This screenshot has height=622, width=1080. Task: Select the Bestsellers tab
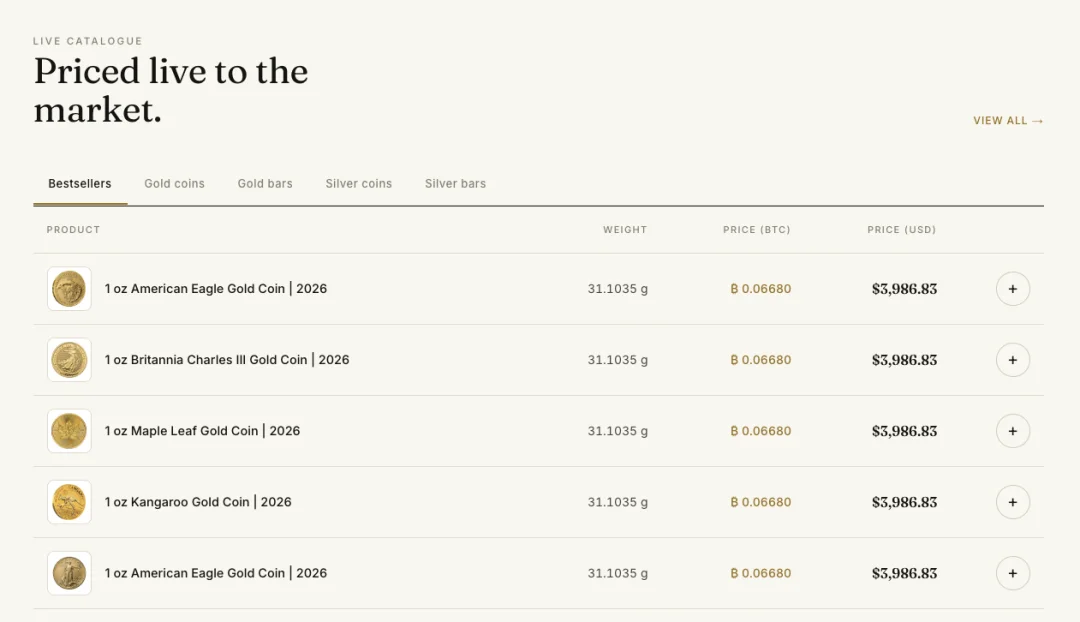click(80, 184)
